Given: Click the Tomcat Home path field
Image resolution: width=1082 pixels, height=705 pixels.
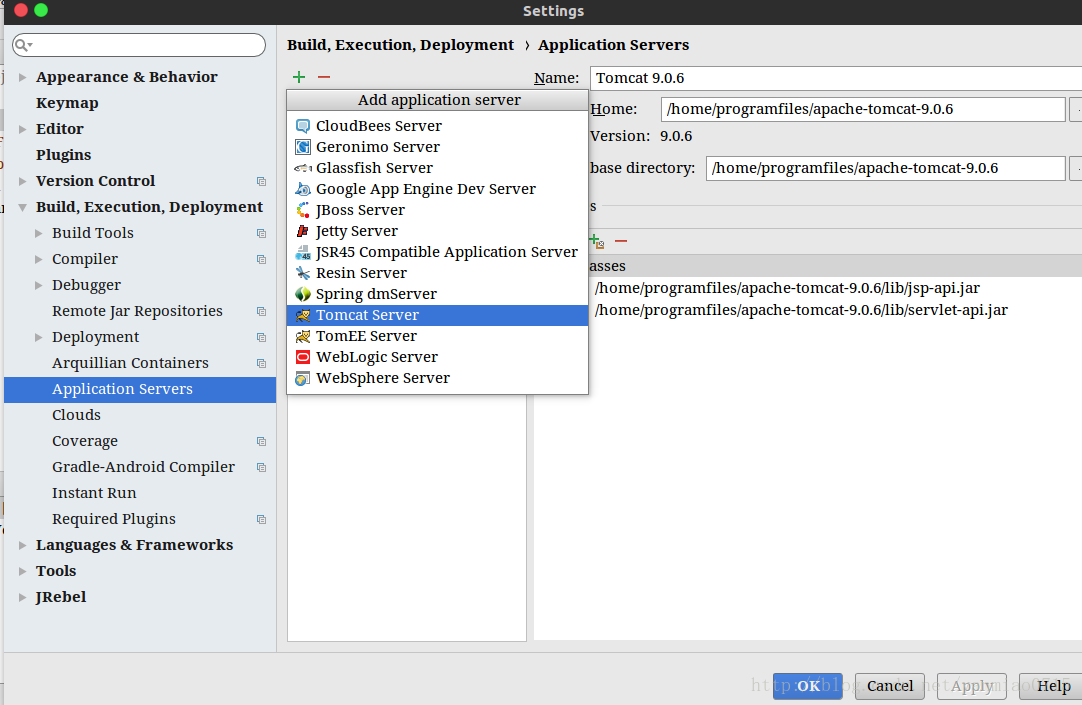Looking at the screenshot, I should pos(863,109).
